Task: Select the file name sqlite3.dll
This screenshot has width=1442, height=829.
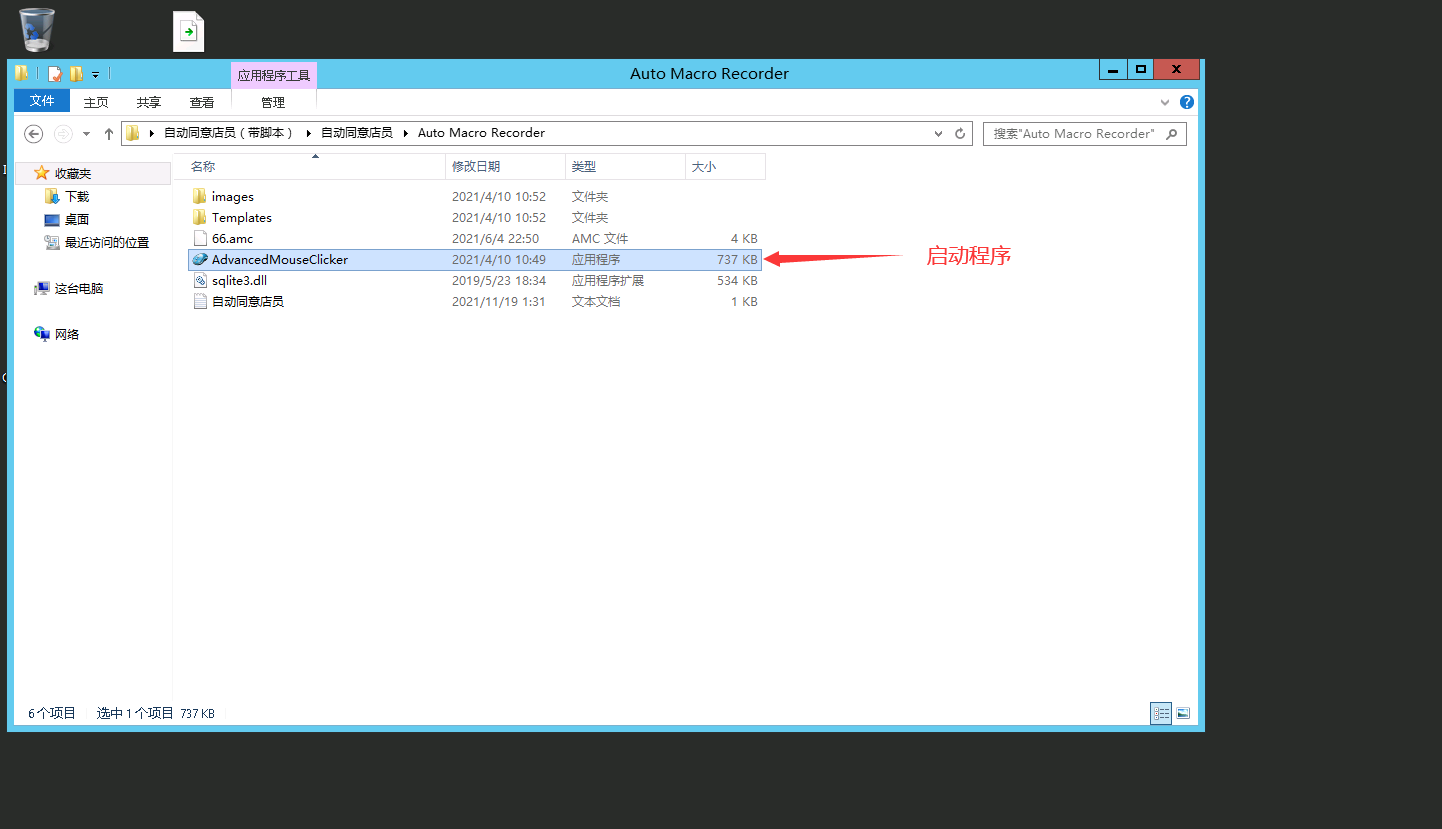Action: pos(239,280)
